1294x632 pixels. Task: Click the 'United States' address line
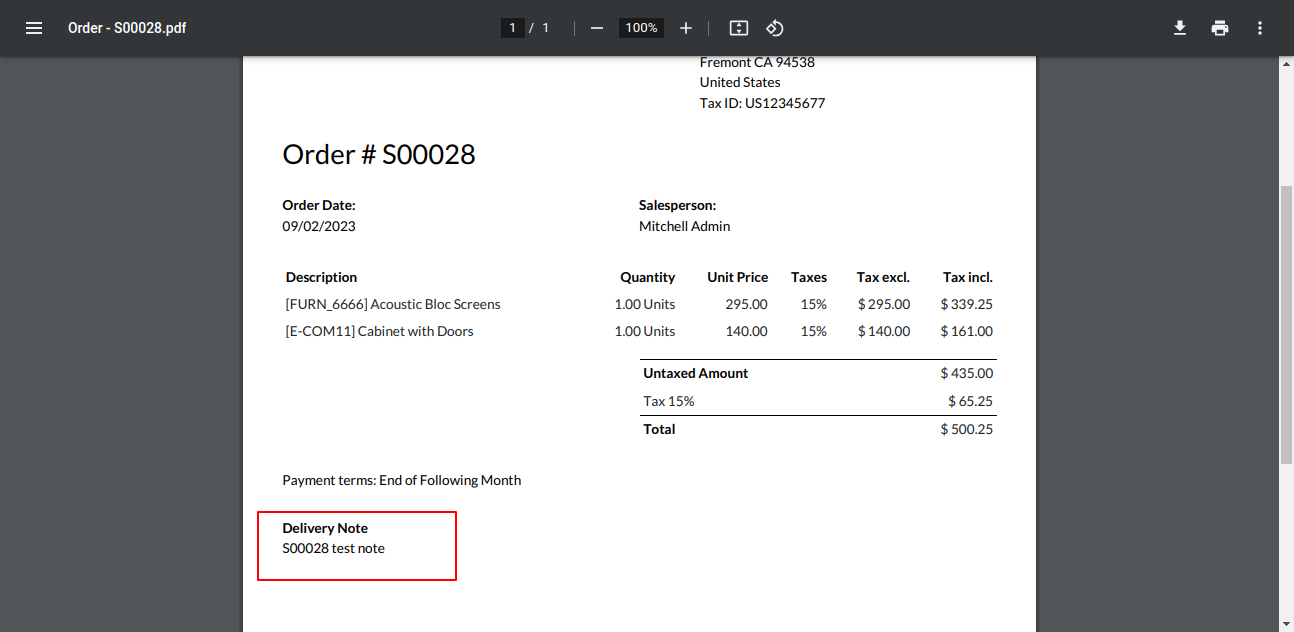pyautogui.click(x=740, y=82)
